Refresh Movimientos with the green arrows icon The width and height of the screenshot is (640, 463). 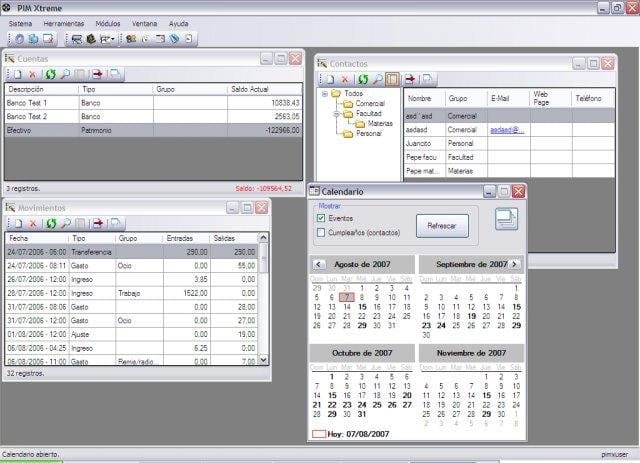pos(51,223)
